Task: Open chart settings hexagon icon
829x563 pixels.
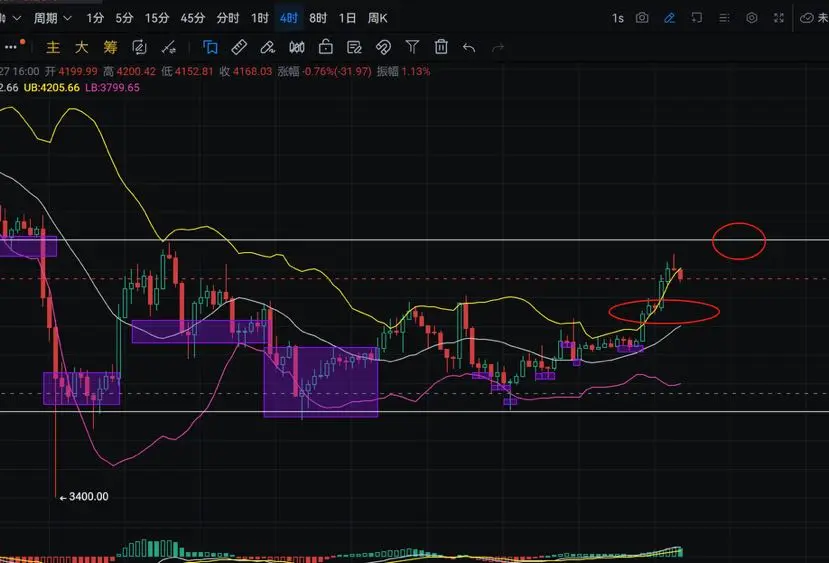Action: click(751, 18)
